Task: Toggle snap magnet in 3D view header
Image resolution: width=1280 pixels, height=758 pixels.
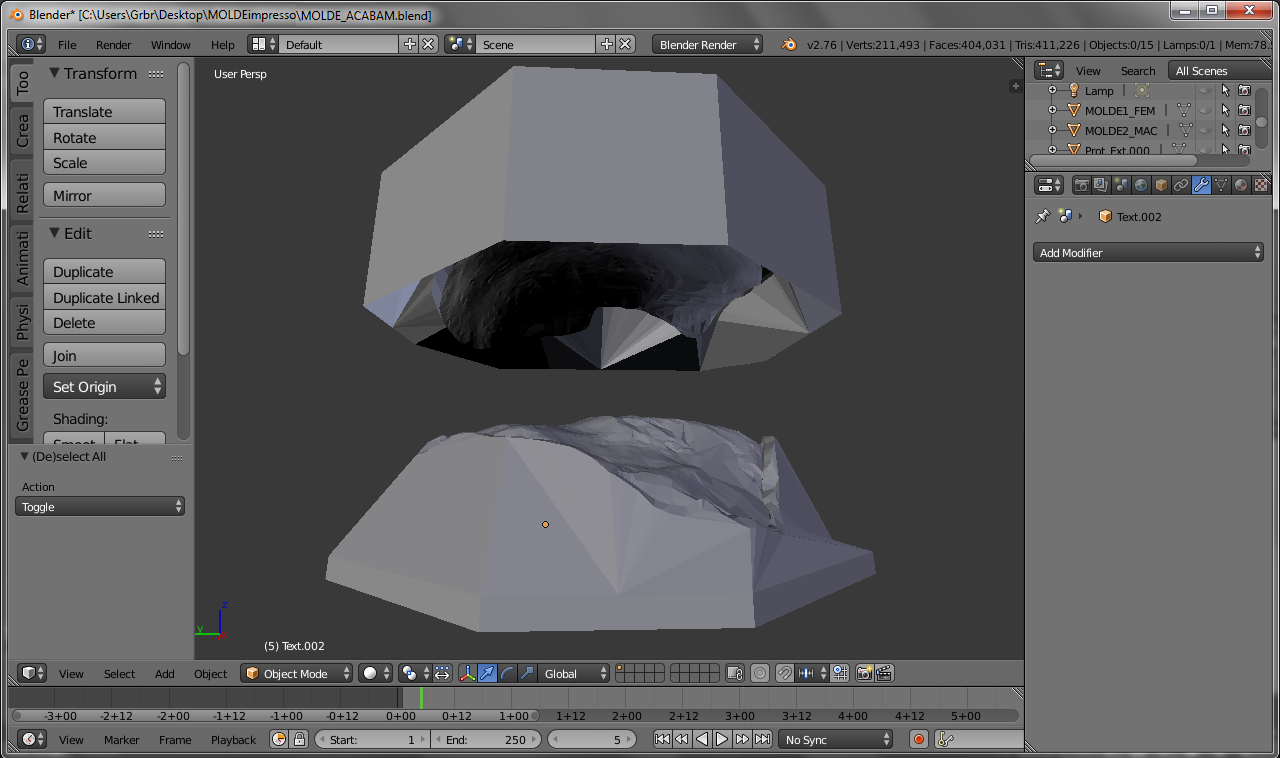Action: 785,673
